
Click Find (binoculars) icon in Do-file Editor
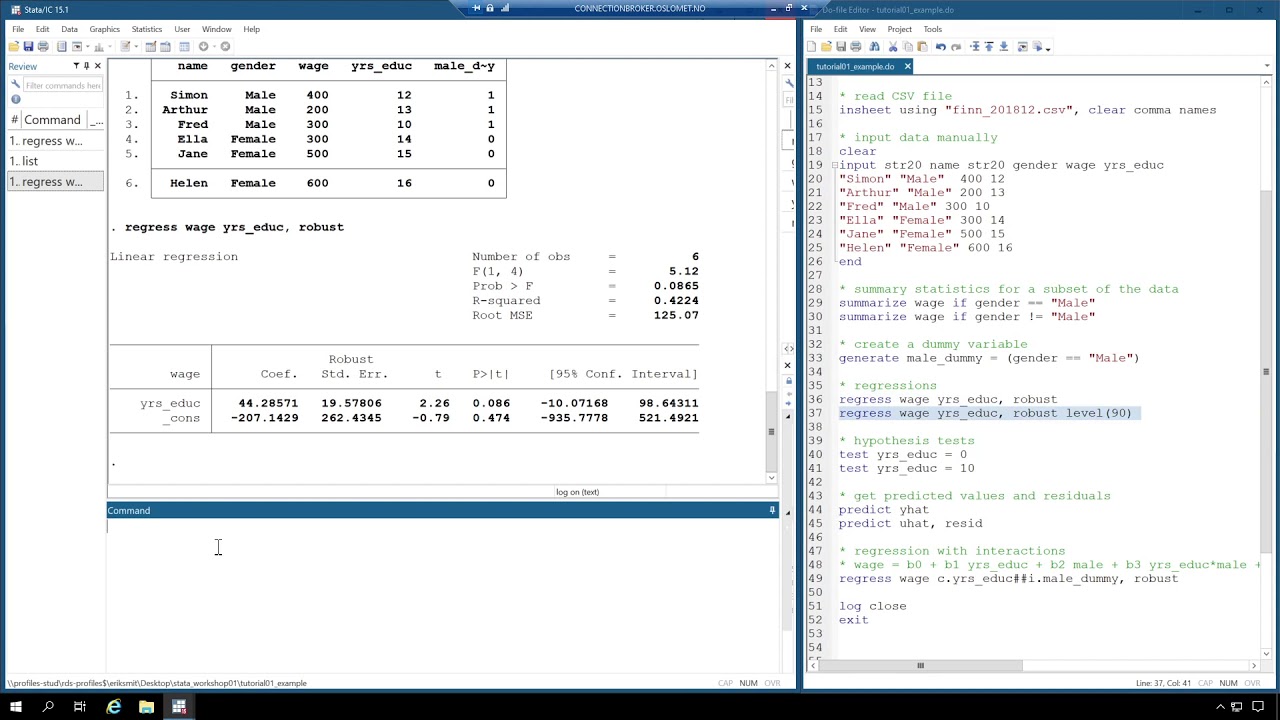pos(874,46)
